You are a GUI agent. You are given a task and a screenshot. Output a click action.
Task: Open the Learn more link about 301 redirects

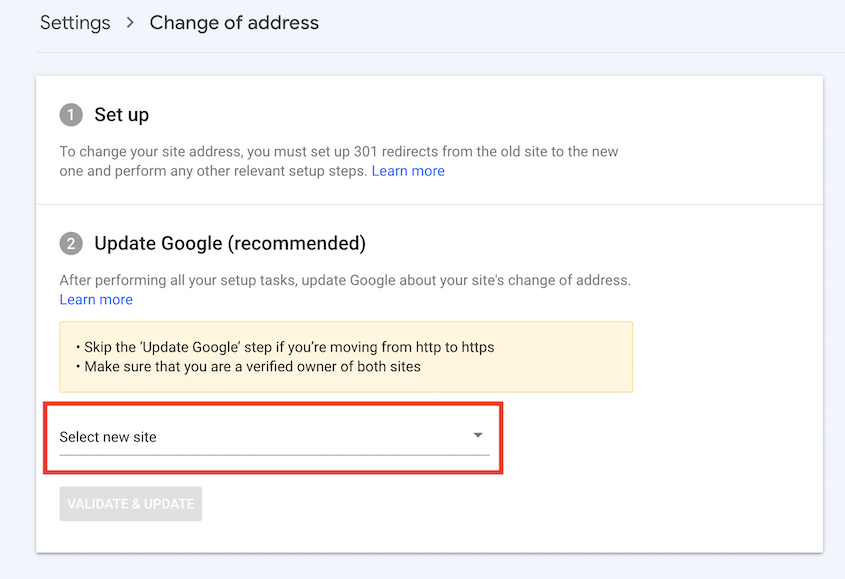pyautogui.click(x=408, y=170)
